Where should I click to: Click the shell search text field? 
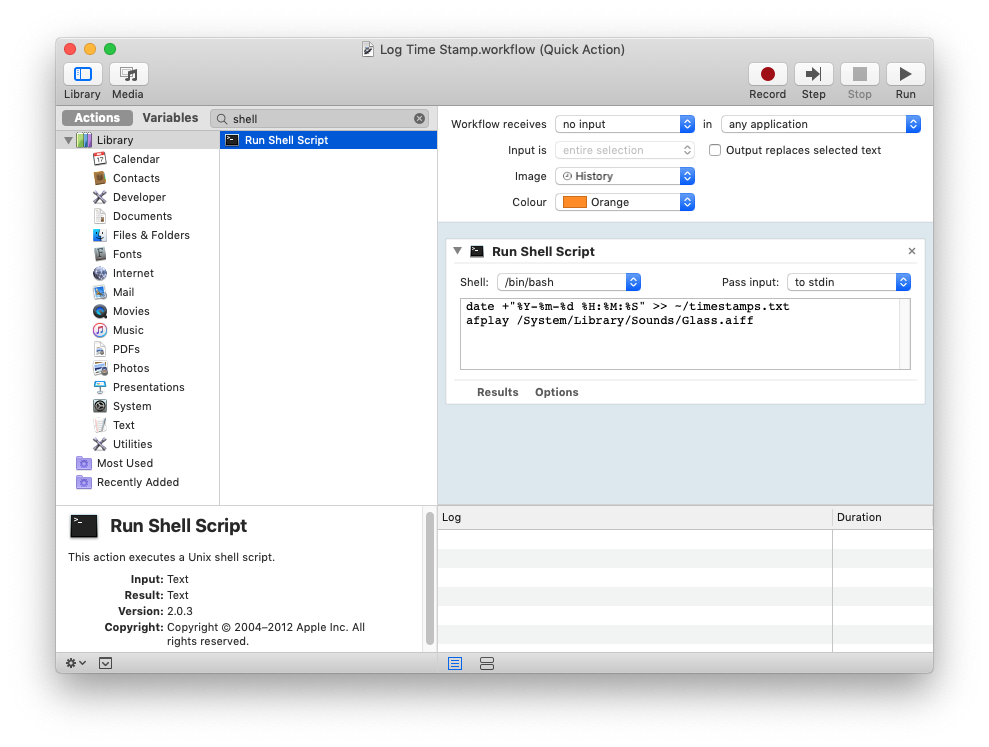pos(320,119)
